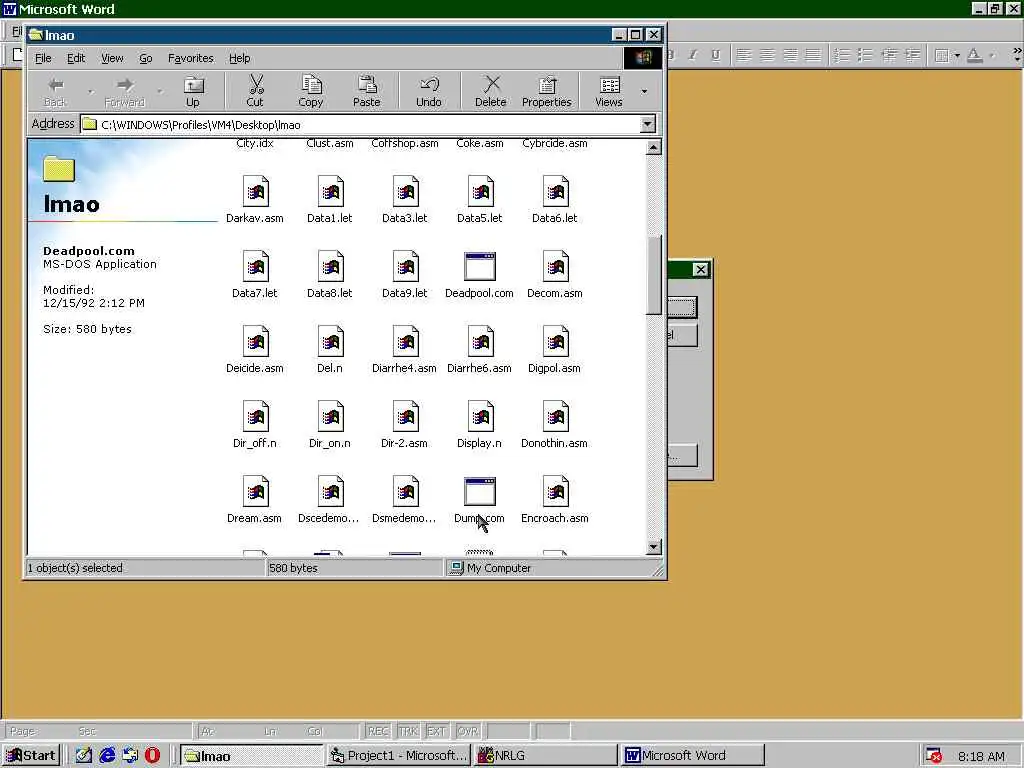
Task: Expand the Views button dropdown arrow
Action: click(644, 91)
